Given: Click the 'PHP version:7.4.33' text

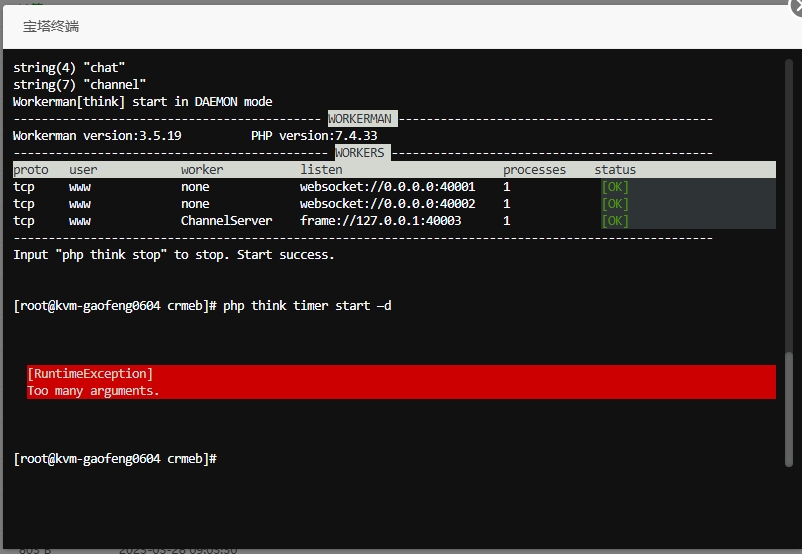Looking at the screenshot, I should point(314,136).
